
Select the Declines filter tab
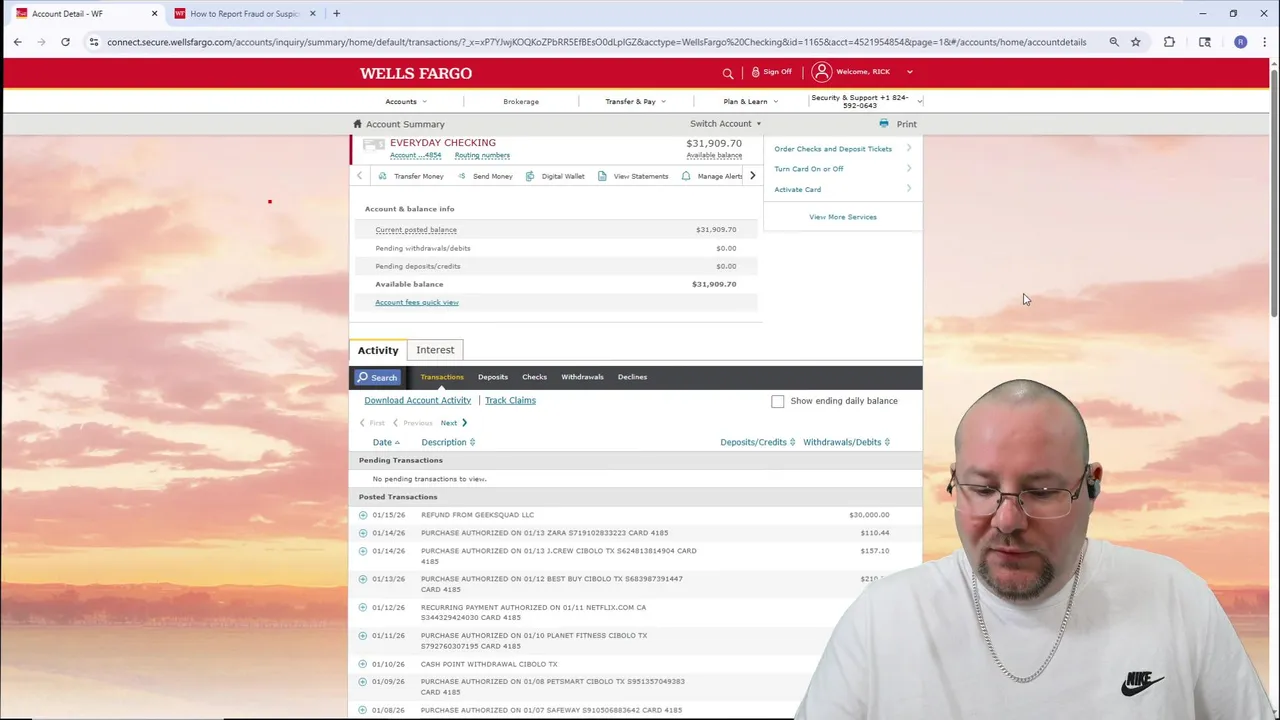pos(632,377)
